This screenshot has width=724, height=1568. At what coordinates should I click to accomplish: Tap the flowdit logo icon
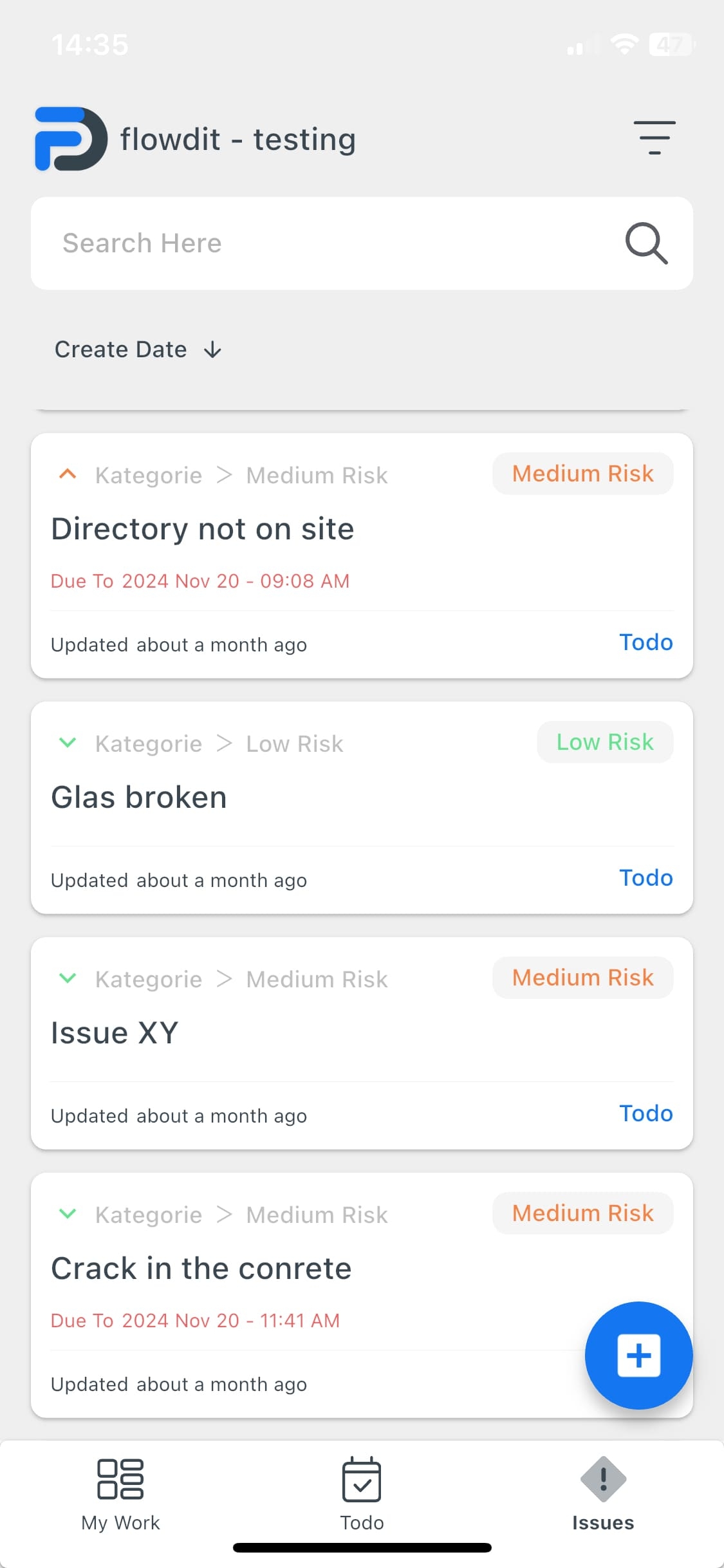[71, 139]
